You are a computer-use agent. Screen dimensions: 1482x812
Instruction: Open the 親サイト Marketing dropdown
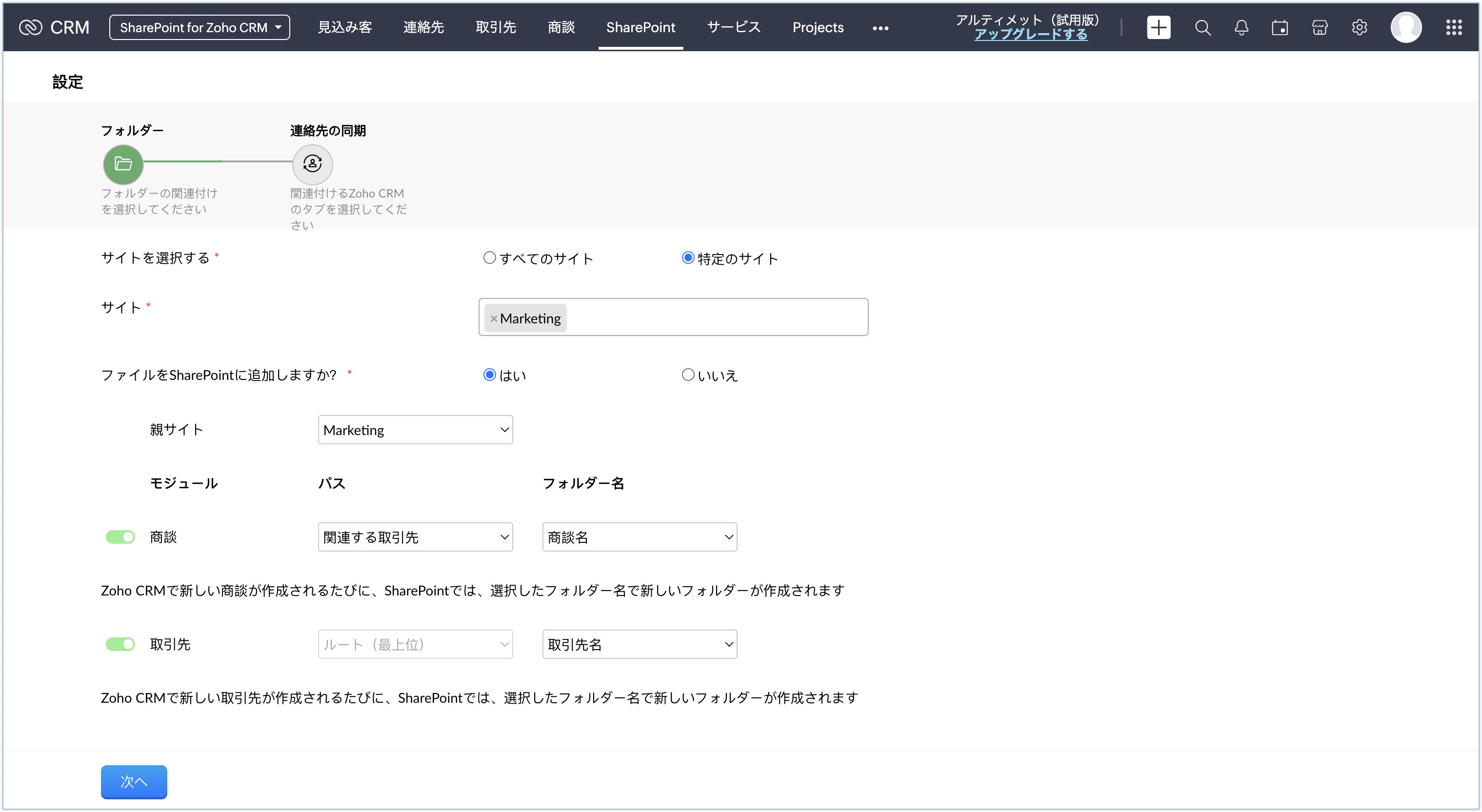point(415,430)
